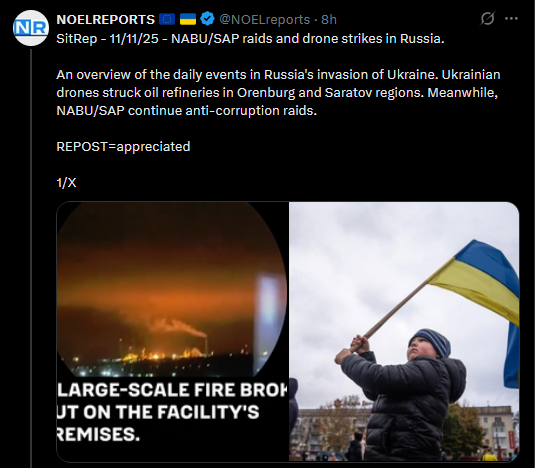
Task: Open the boy waving flag photo
Action: [404, 332]
